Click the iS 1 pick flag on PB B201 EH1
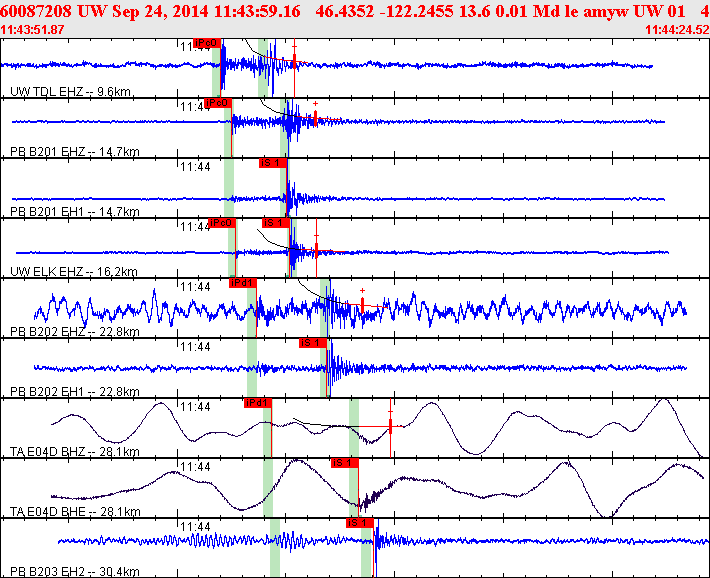 [x=272, y=163]
